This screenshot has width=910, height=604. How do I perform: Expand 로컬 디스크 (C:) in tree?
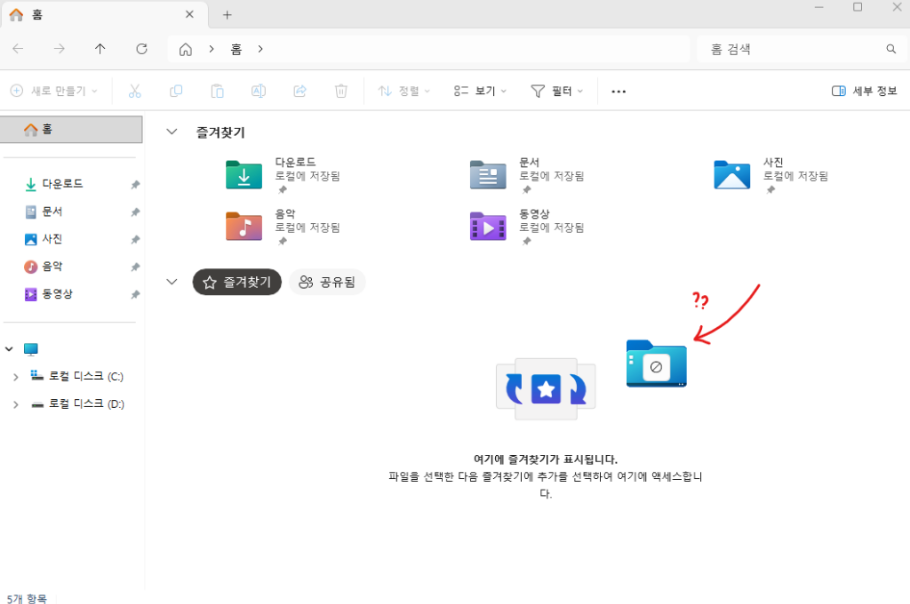(16, 377)
